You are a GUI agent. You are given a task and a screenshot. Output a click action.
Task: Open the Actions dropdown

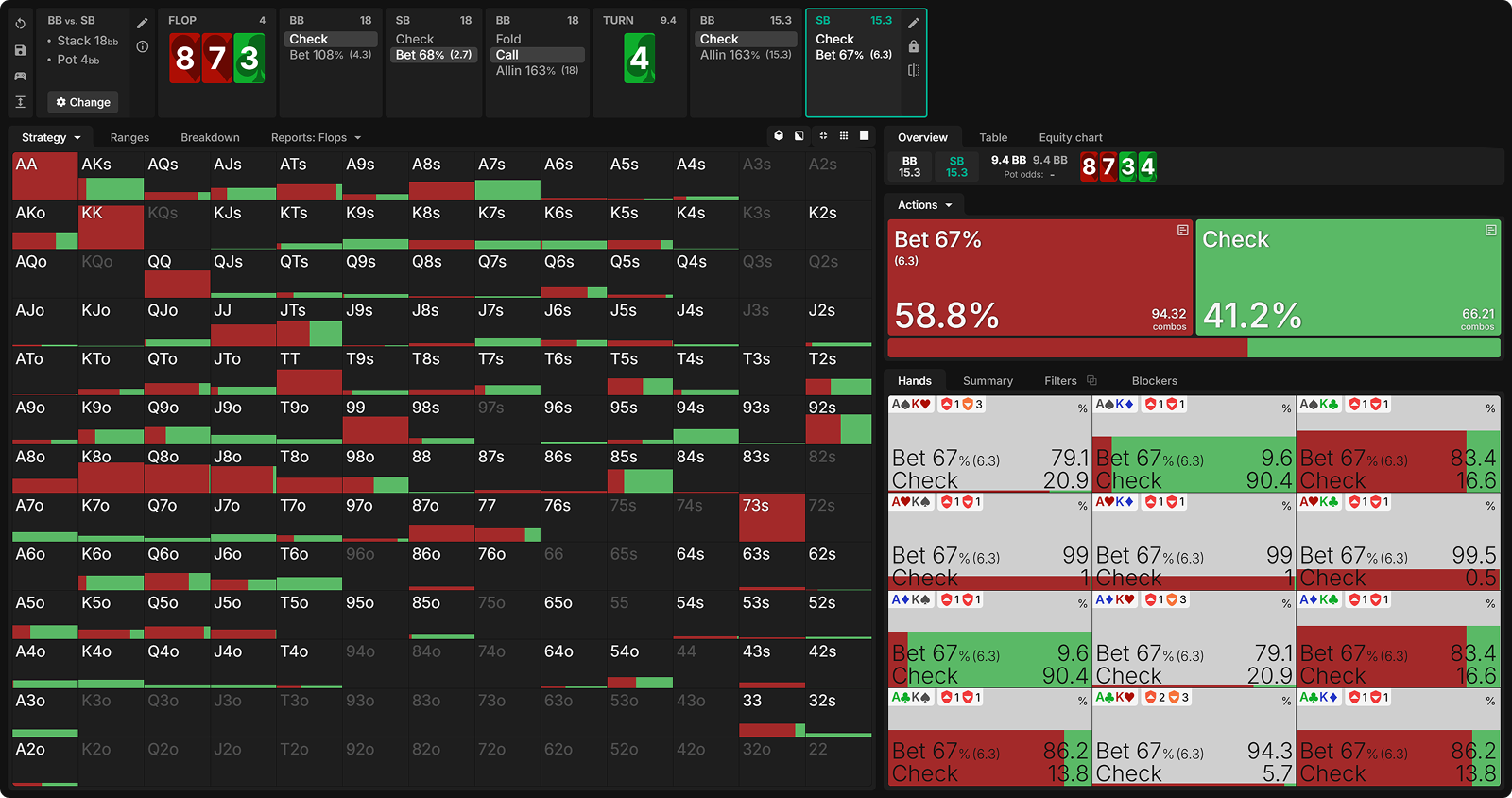[924, 205]
